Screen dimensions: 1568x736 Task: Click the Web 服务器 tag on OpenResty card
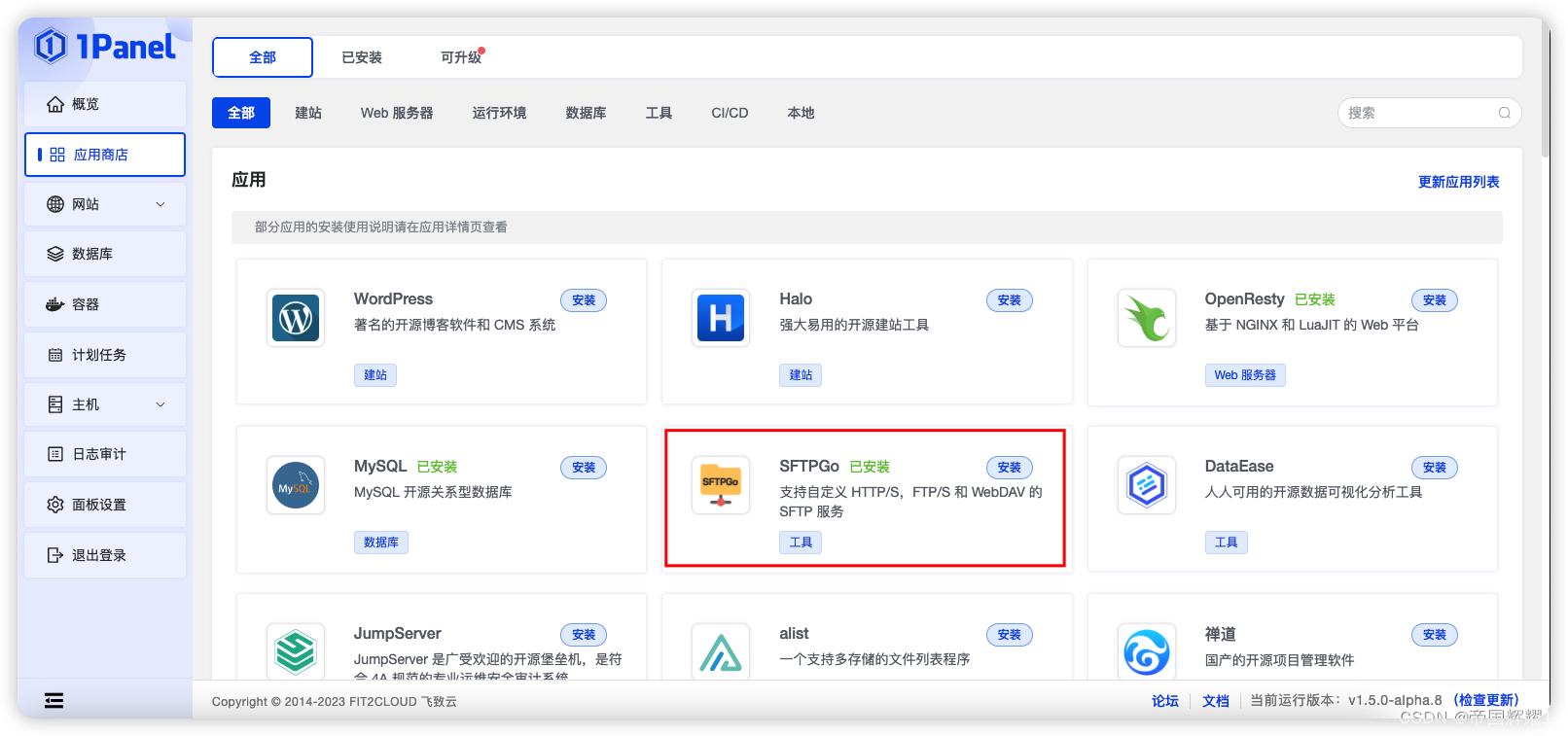point(1245,375)
